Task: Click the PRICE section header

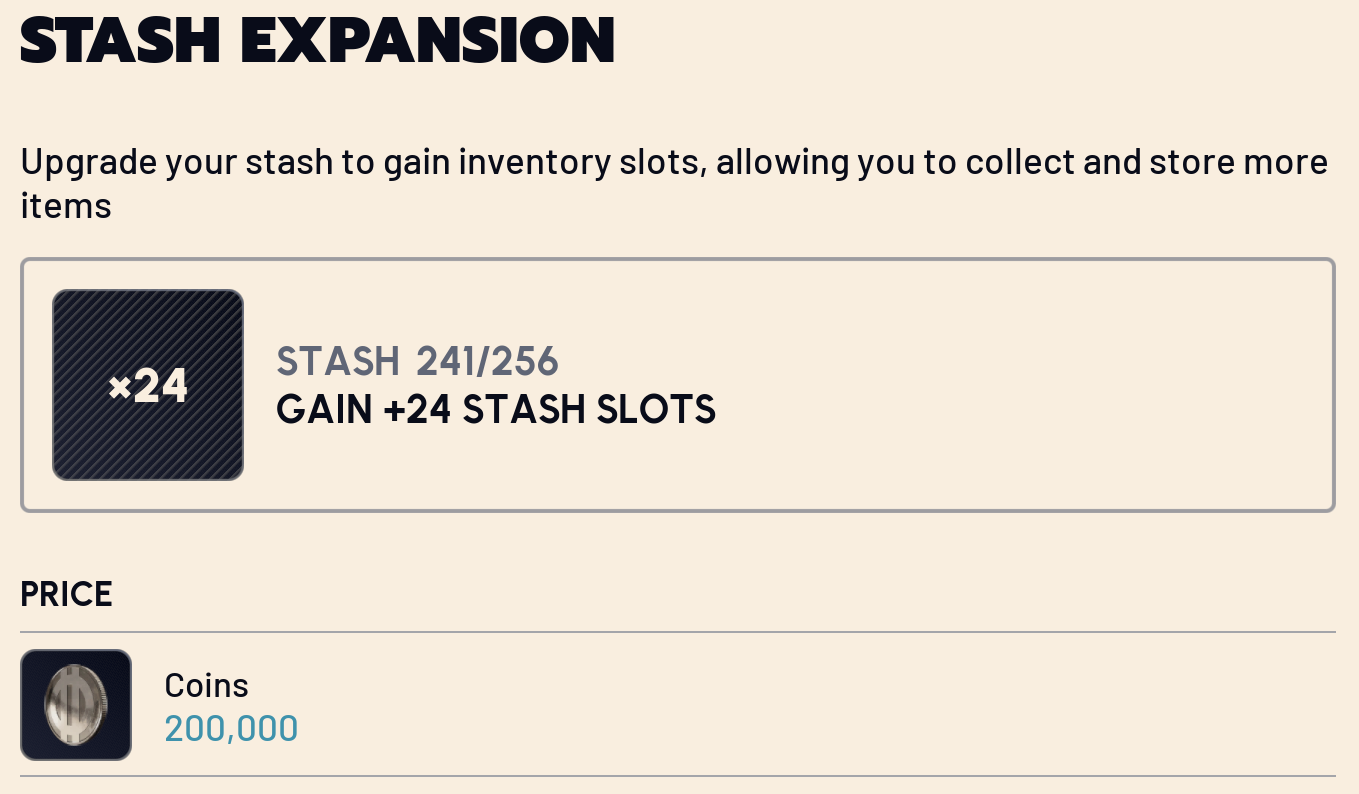Action: [x=66, y=594]
